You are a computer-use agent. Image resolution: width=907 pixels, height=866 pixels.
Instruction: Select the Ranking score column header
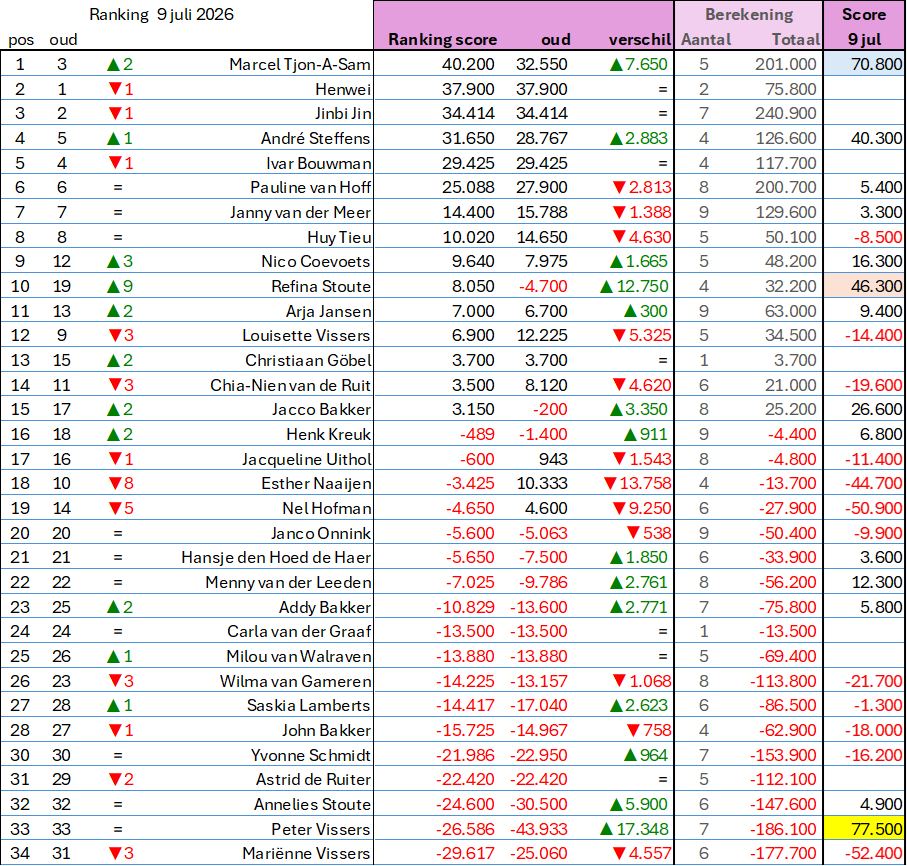click(443, 39)
